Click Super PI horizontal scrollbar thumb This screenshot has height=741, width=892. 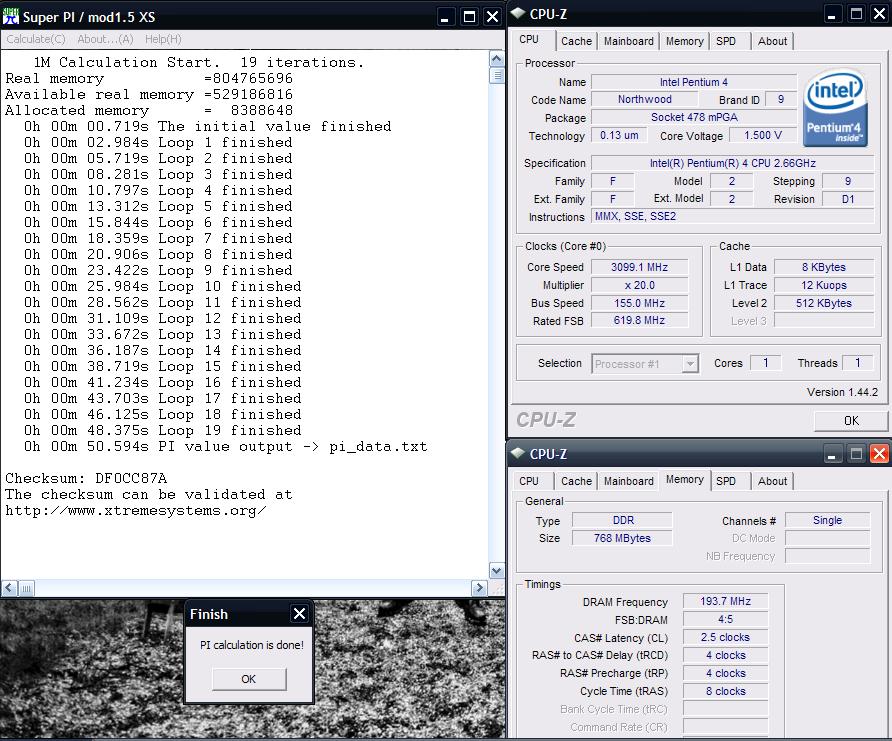26,587
